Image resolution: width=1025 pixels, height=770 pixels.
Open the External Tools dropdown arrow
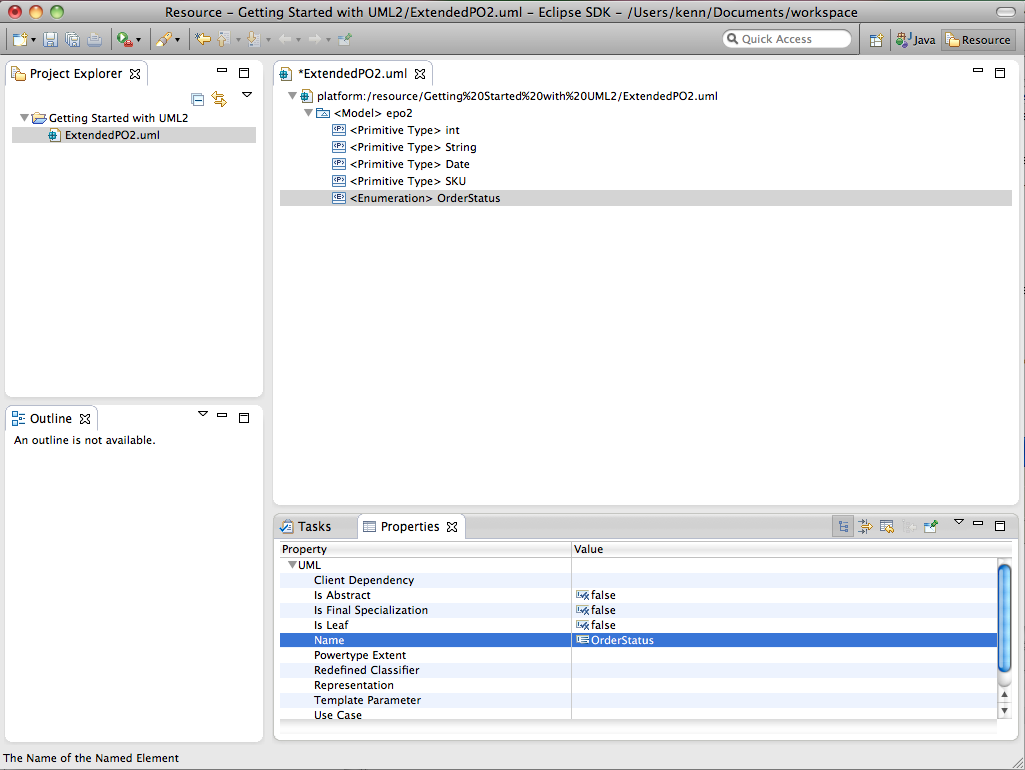pyautogui.click(x=139, y=41)
